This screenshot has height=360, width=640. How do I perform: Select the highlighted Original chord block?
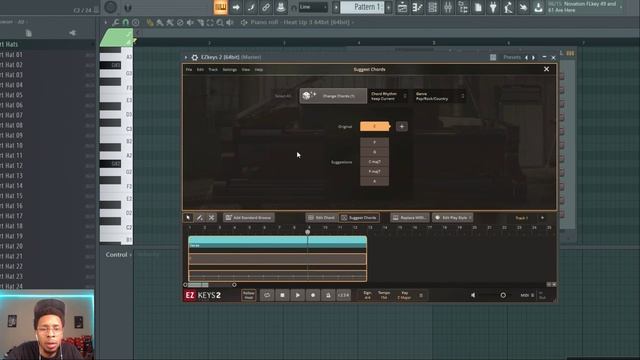click(x=375, y=127)
